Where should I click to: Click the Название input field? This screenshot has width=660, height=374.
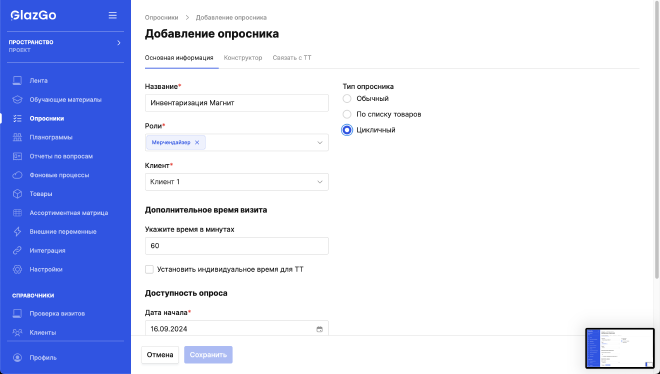[x=237, y=103]
